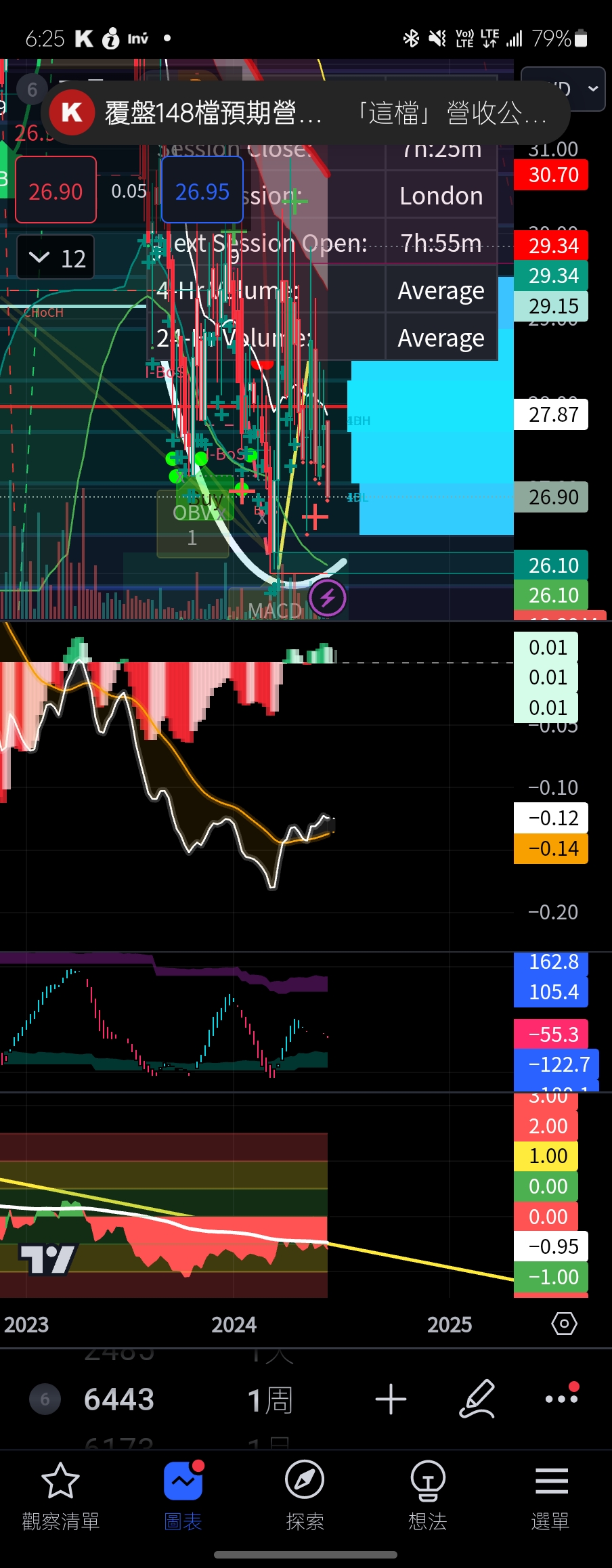
Task: Select the gray 26.90 price label
Action: click(551, 497)
